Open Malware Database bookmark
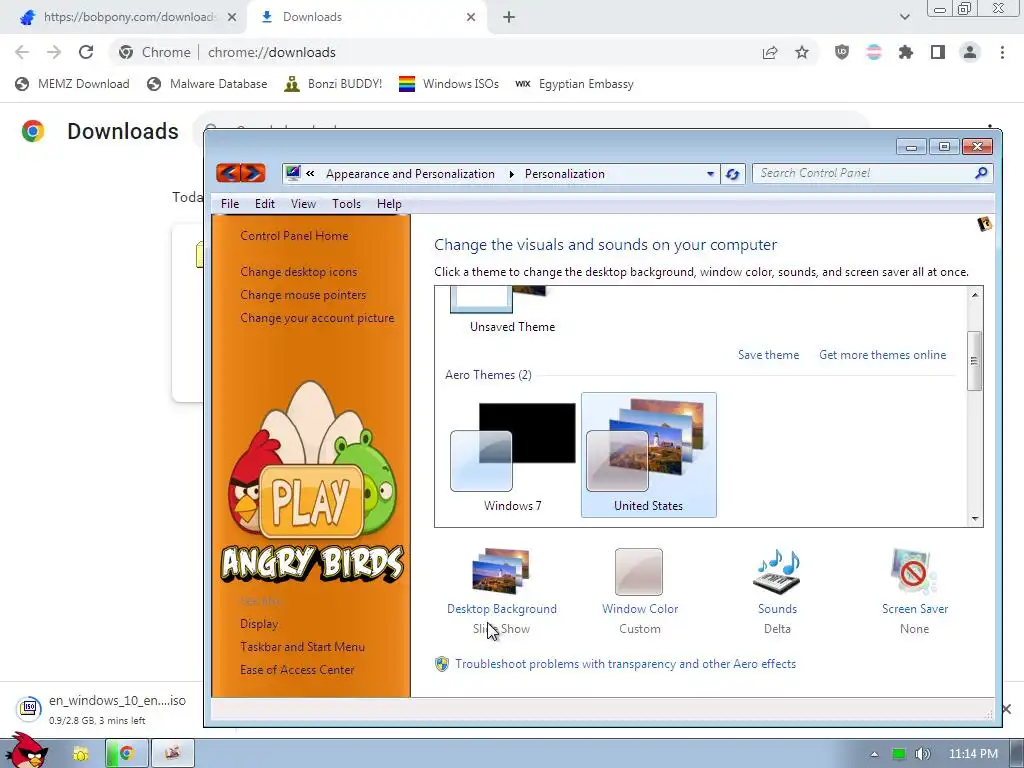Image resolution: width=1024 pixels, height=768 pixels. (x=207, y=84)
